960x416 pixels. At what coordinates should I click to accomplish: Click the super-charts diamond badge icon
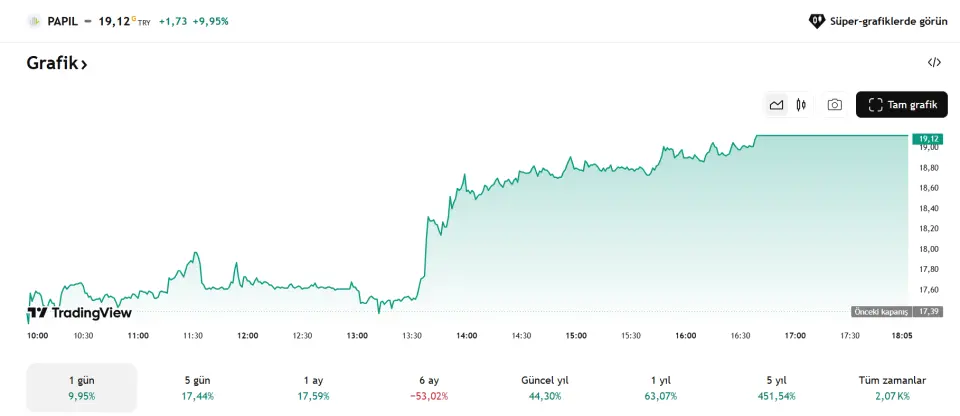[x=817, y=20]
